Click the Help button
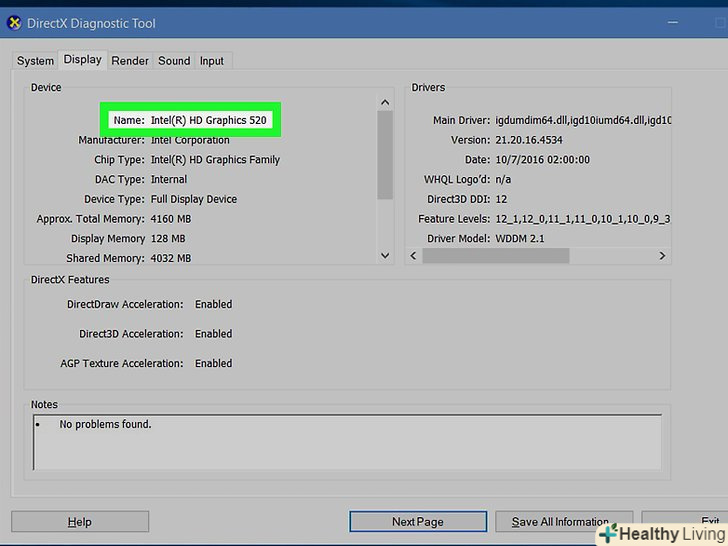This screenshot has width=728, height=546. pyautogui.click(x=80, y=522)
